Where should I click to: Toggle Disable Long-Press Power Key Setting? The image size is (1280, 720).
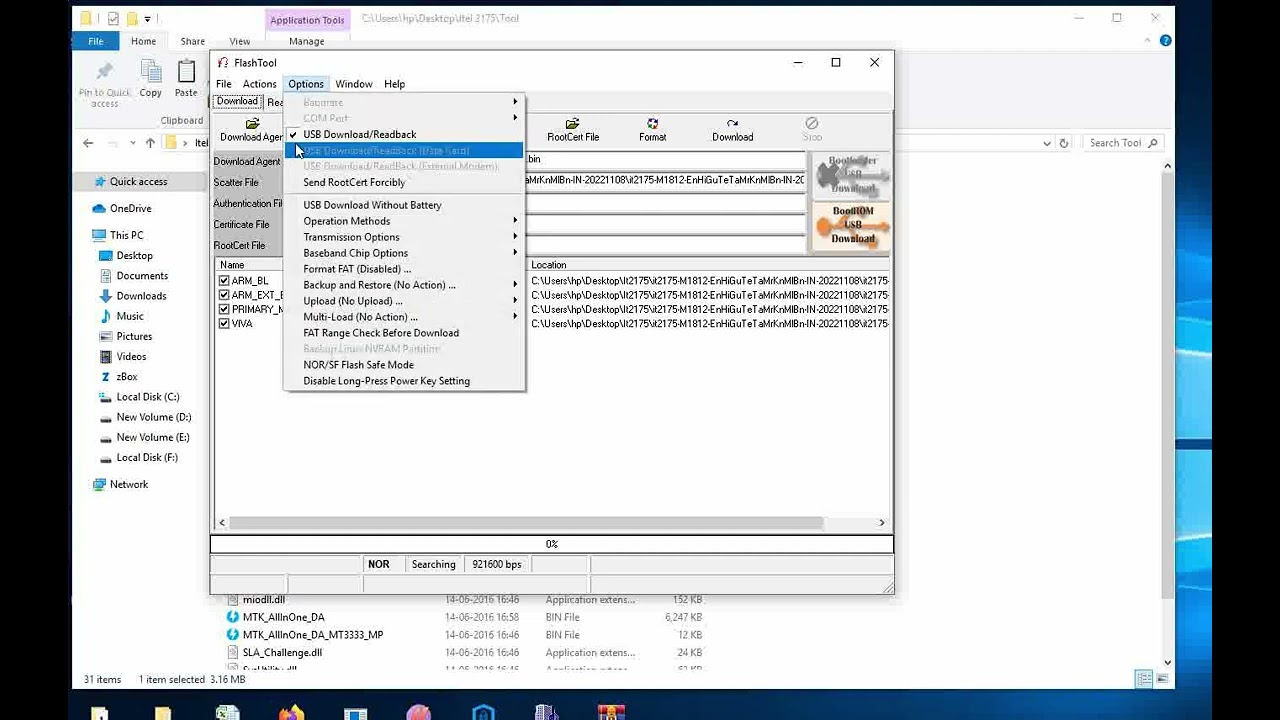[404, 381]
